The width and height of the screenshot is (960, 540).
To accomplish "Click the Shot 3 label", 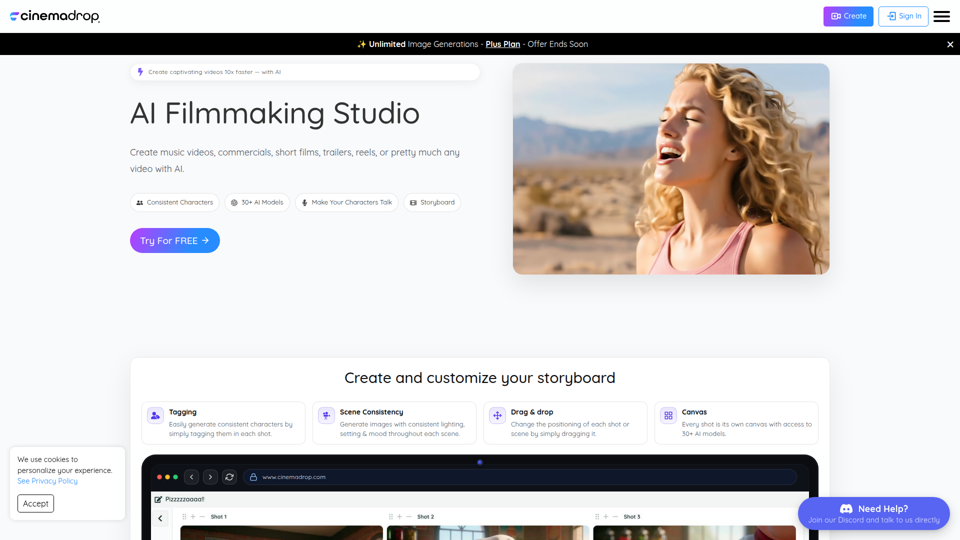I will [x=632, y=517].
